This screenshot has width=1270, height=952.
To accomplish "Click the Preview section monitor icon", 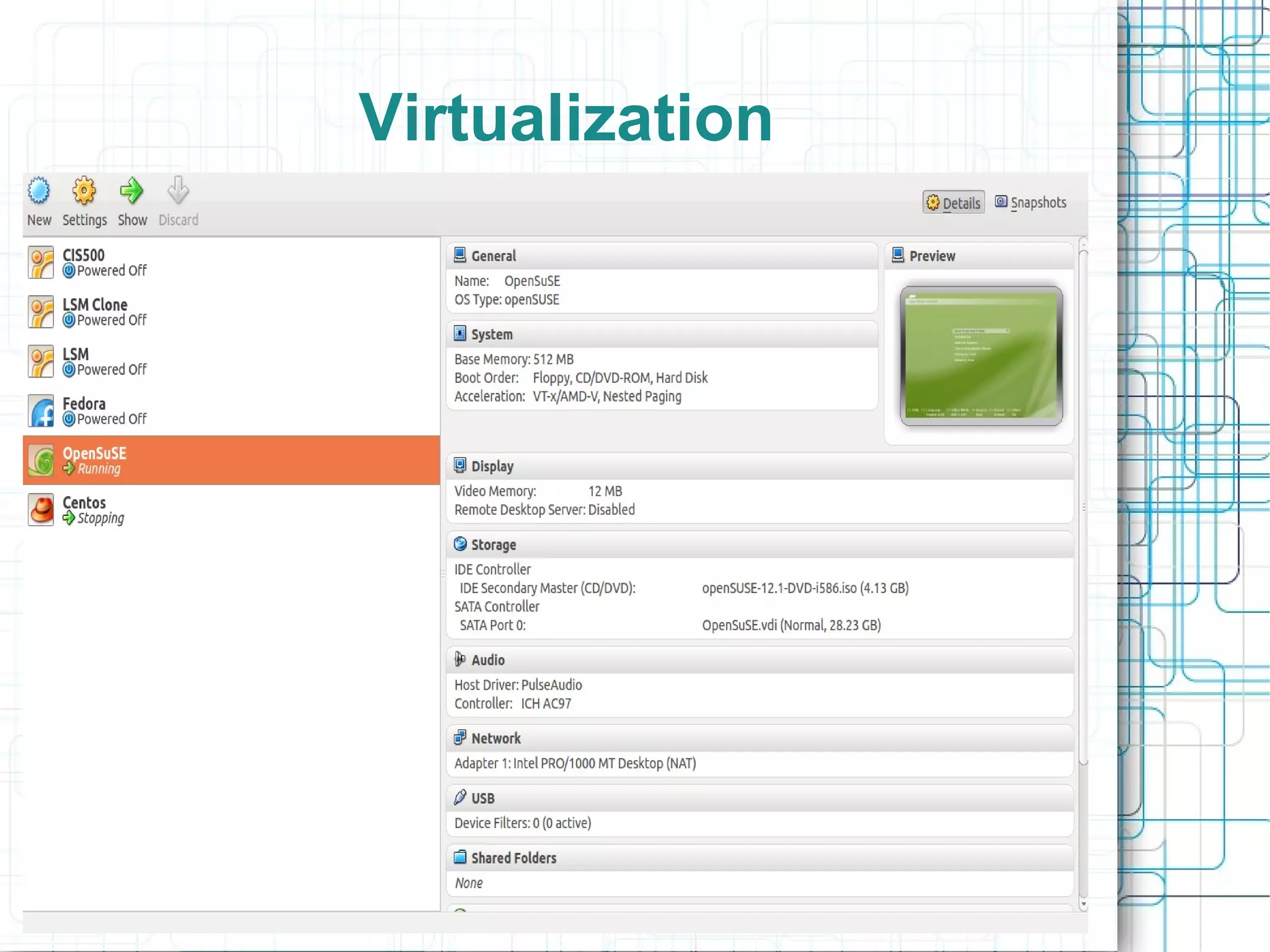I will point(897,255).
